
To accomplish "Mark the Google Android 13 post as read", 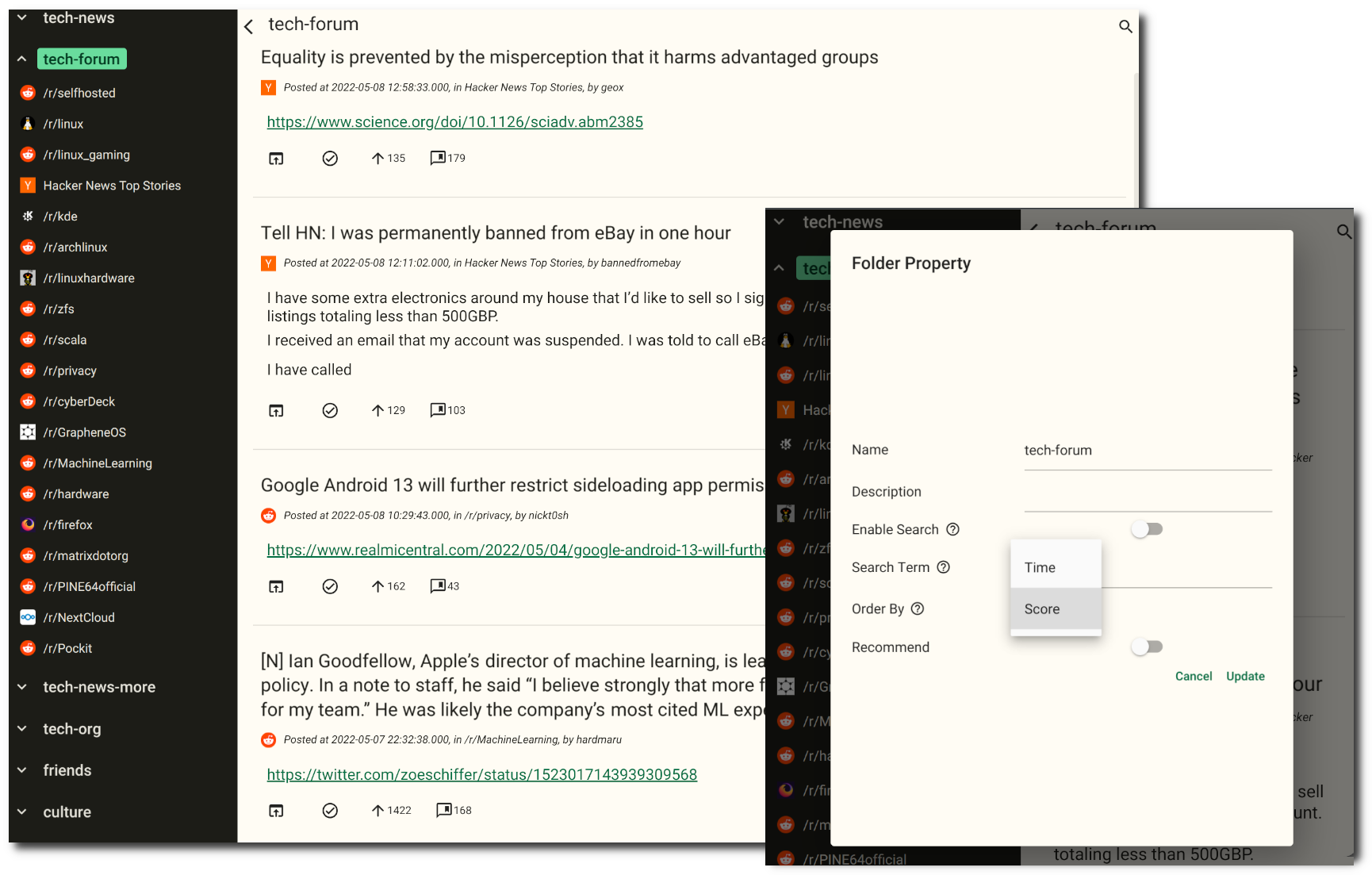I will pos(330,586).
